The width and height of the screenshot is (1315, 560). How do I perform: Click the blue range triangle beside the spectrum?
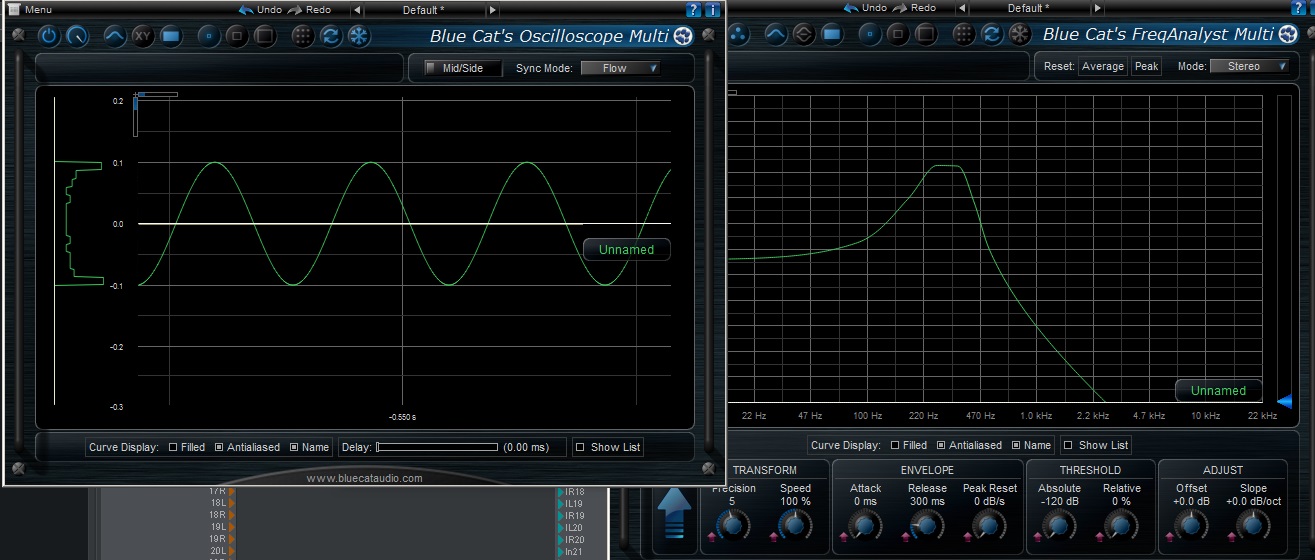(1286, 402)
